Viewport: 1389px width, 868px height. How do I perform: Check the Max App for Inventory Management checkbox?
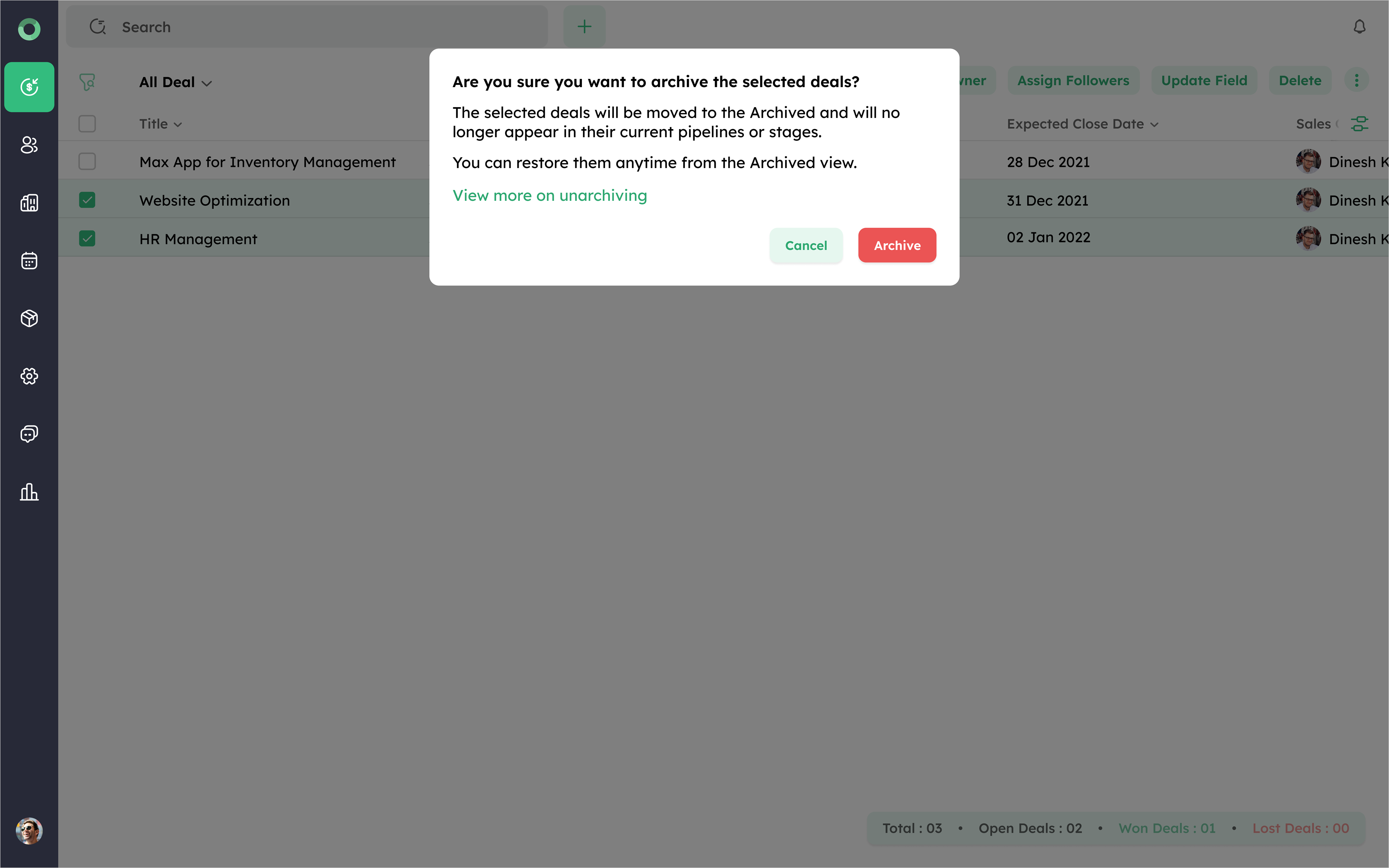click(x=87, y=162)
